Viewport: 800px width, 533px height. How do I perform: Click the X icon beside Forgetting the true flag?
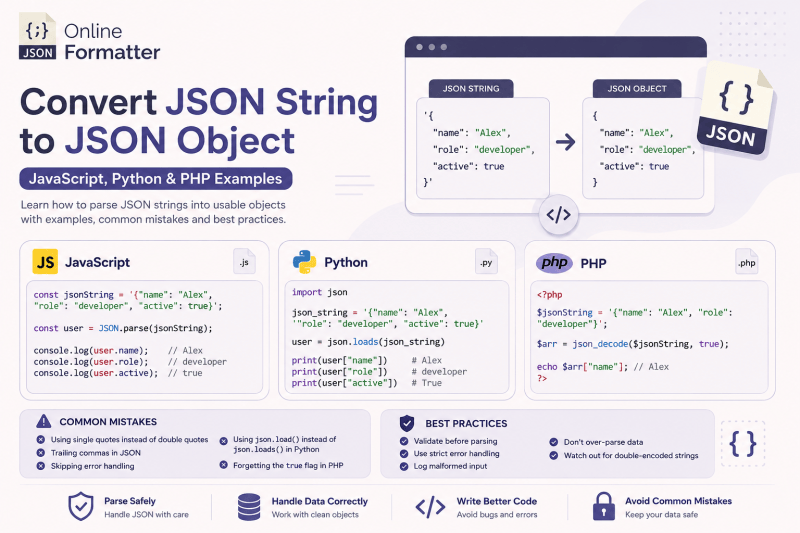point(223,465)
